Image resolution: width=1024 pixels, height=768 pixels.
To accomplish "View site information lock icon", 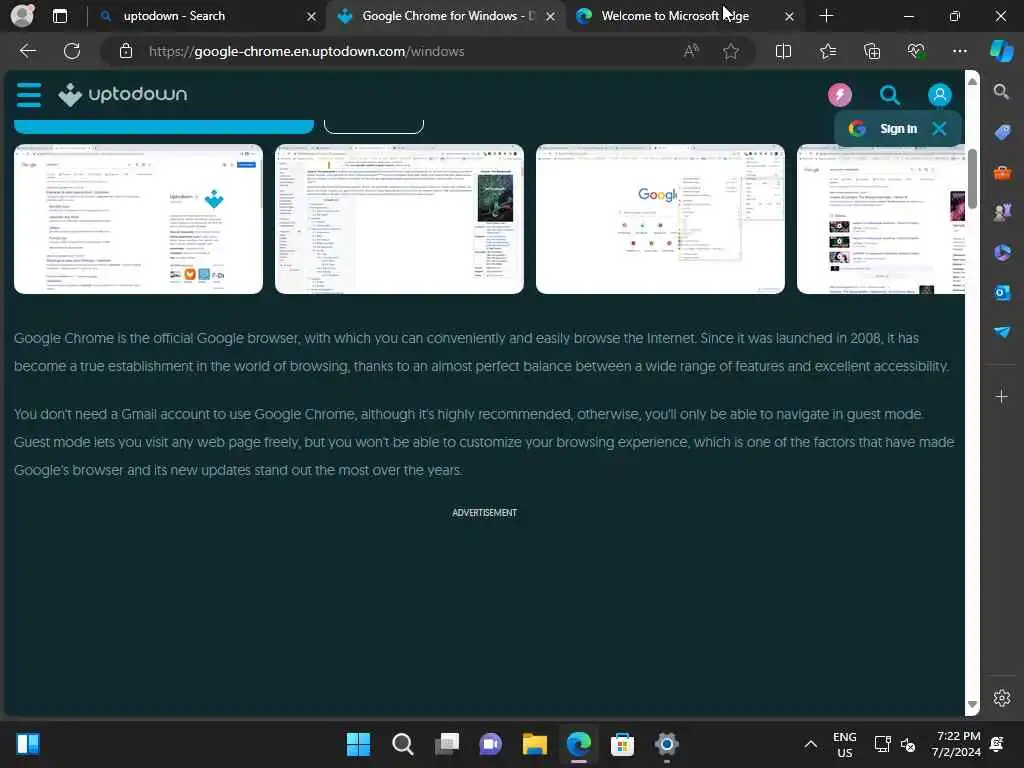I will pyautogui.click(x=126, y=51).
